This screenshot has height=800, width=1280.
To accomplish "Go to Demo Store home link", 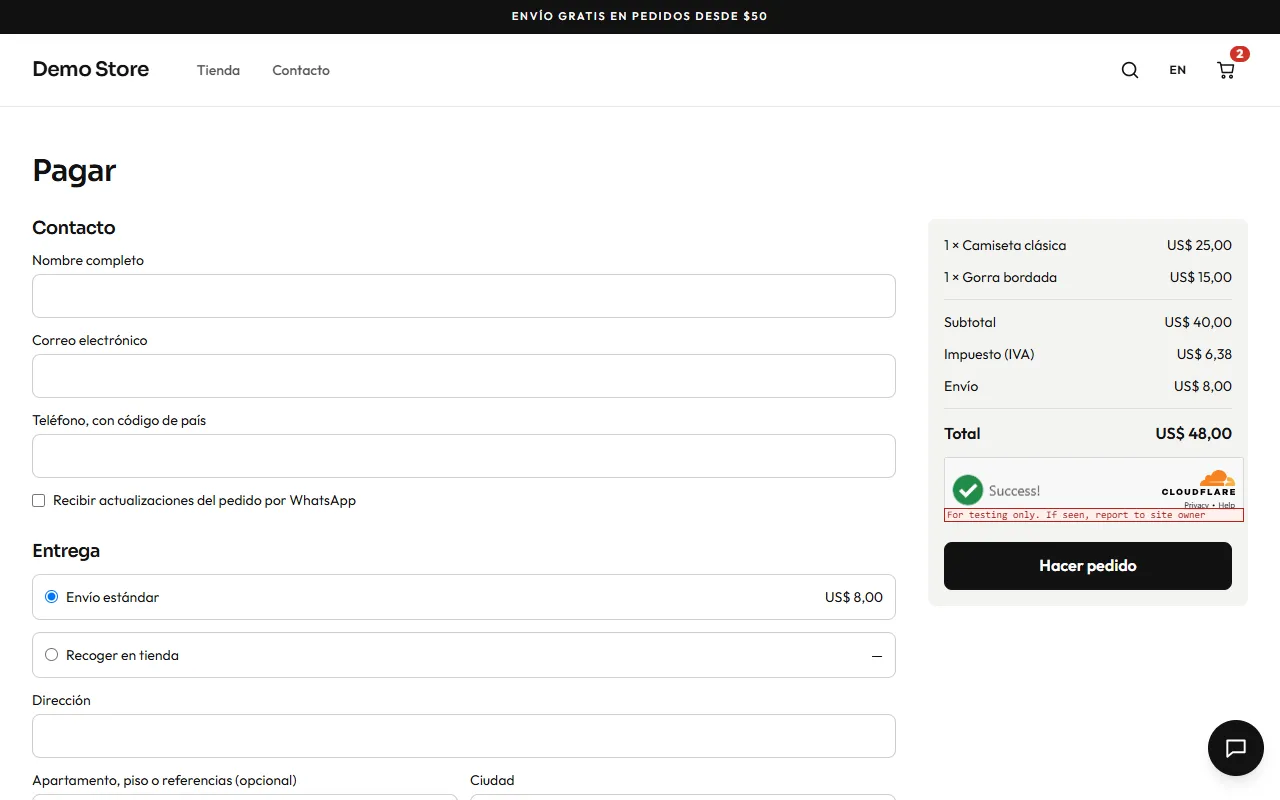I will click(x=91, y=69).
